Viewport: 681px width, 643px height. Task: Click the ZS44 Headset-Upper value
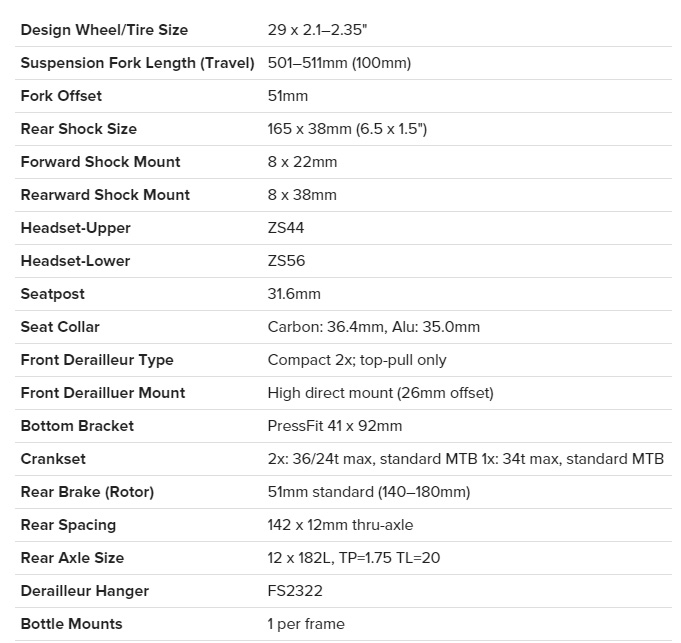tap(286, 228)
